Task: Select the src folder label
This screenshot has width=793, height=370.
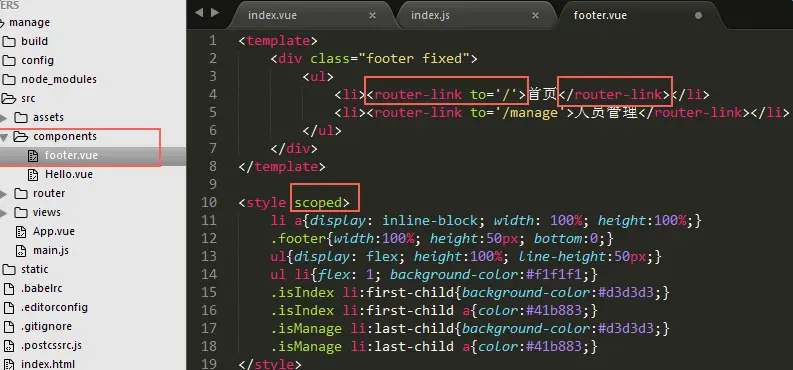Action: [28, 99]
